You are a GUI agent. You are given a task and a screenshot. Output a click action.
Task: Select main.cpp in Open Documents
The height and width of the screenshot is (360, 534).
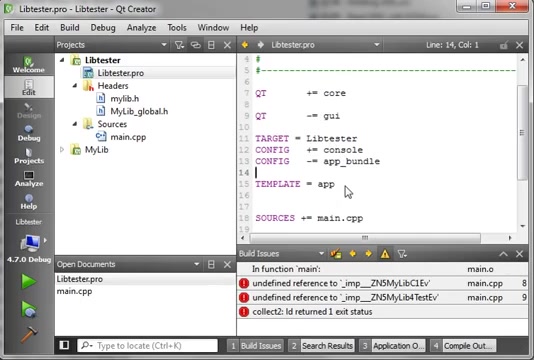[x=74, y=291]
